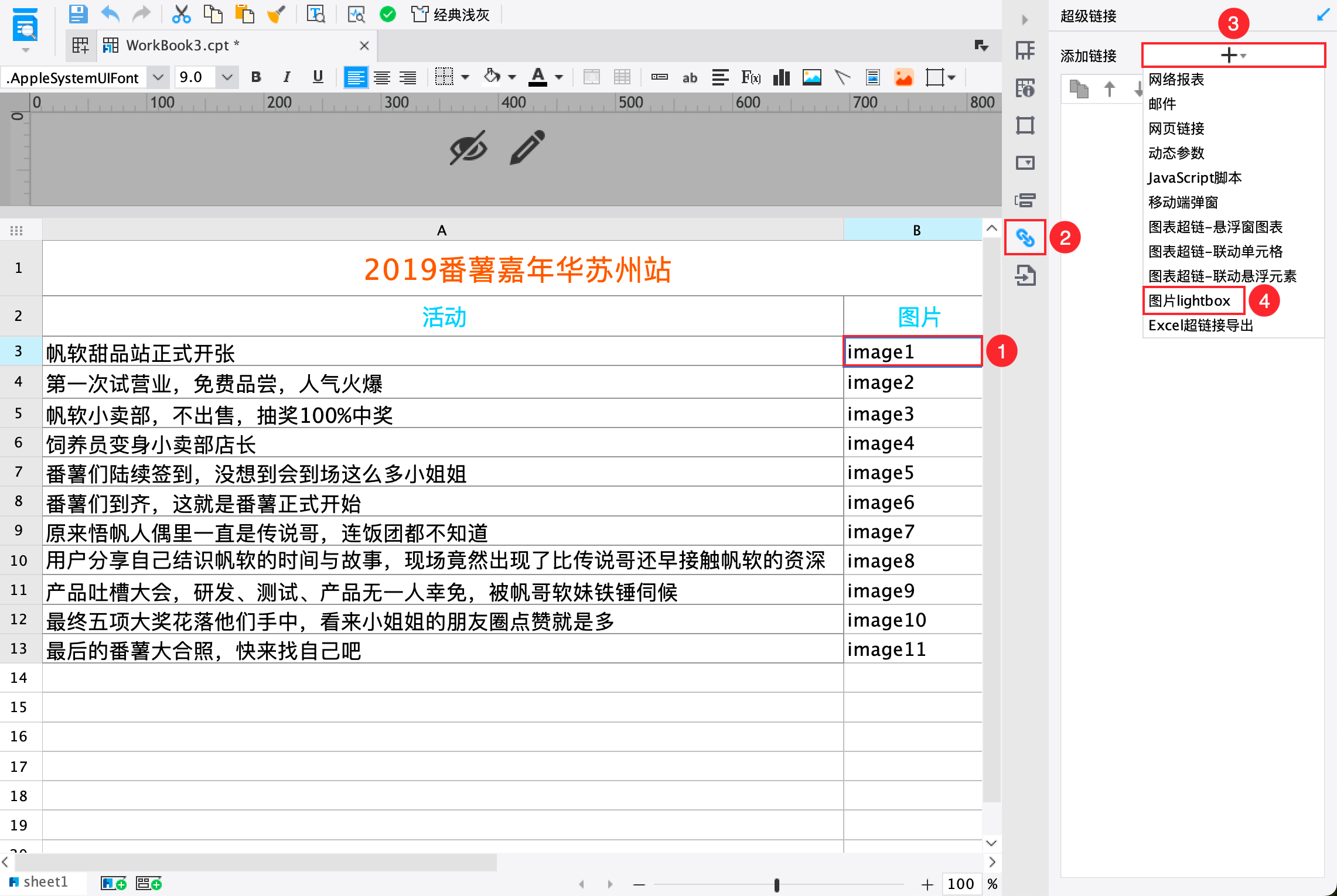Choose 图片lightbox from link menu
This screenshot has width=1337, height=896.
pos(1189,301)
